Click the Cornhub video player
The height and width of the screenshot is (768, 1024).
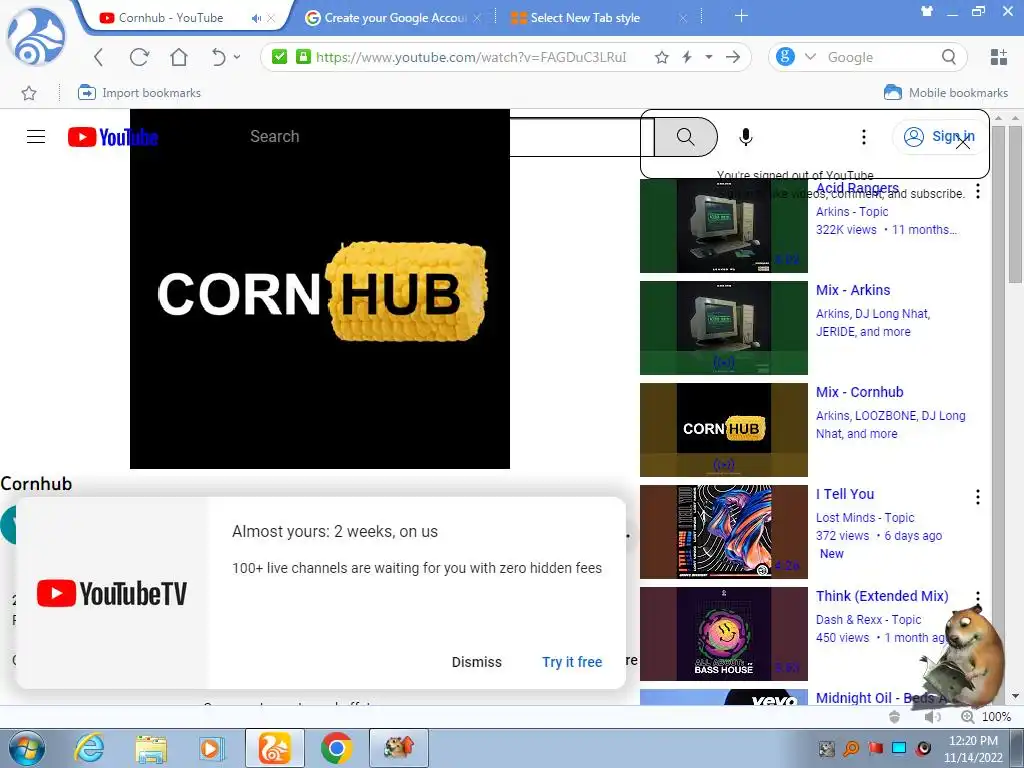pos(320,289)
